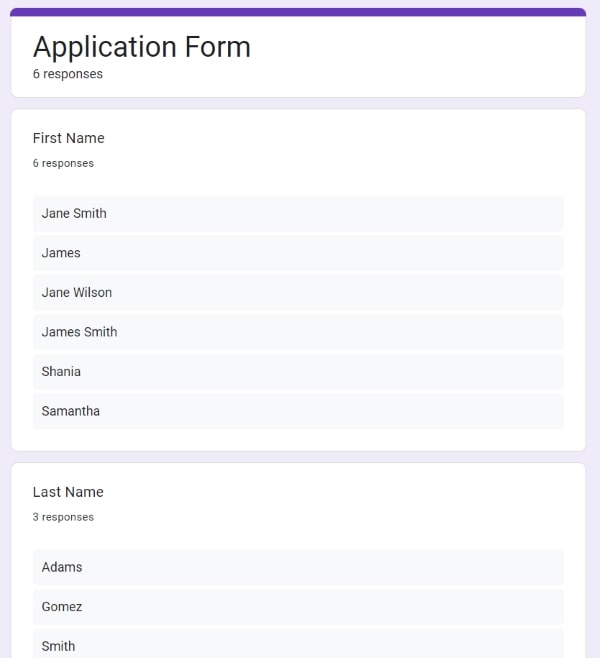Screen dimensions: 600x658
Task: Click the Application Form title
Action: pos(142,47)
